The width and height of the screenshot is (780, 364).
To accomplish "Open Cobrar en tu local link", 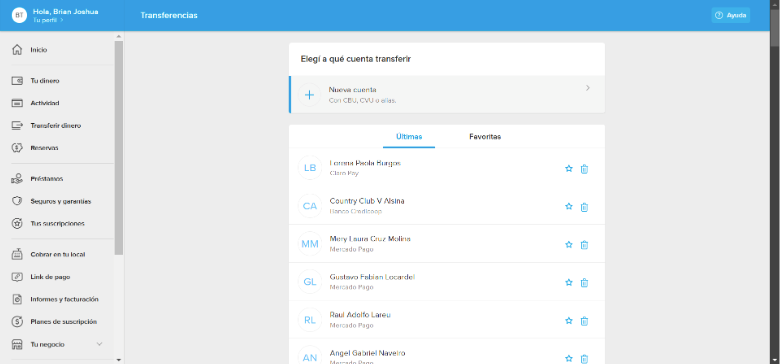I will (58, 254).
